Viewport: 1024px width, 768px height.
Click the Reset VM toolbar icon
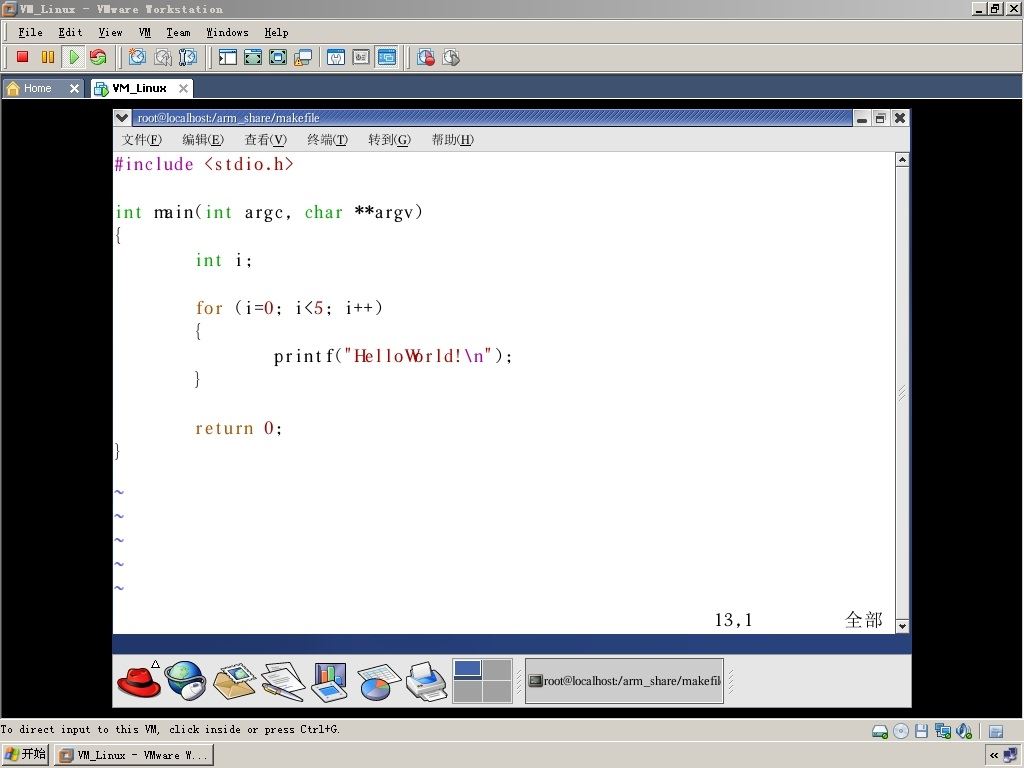tap(99, 57)
